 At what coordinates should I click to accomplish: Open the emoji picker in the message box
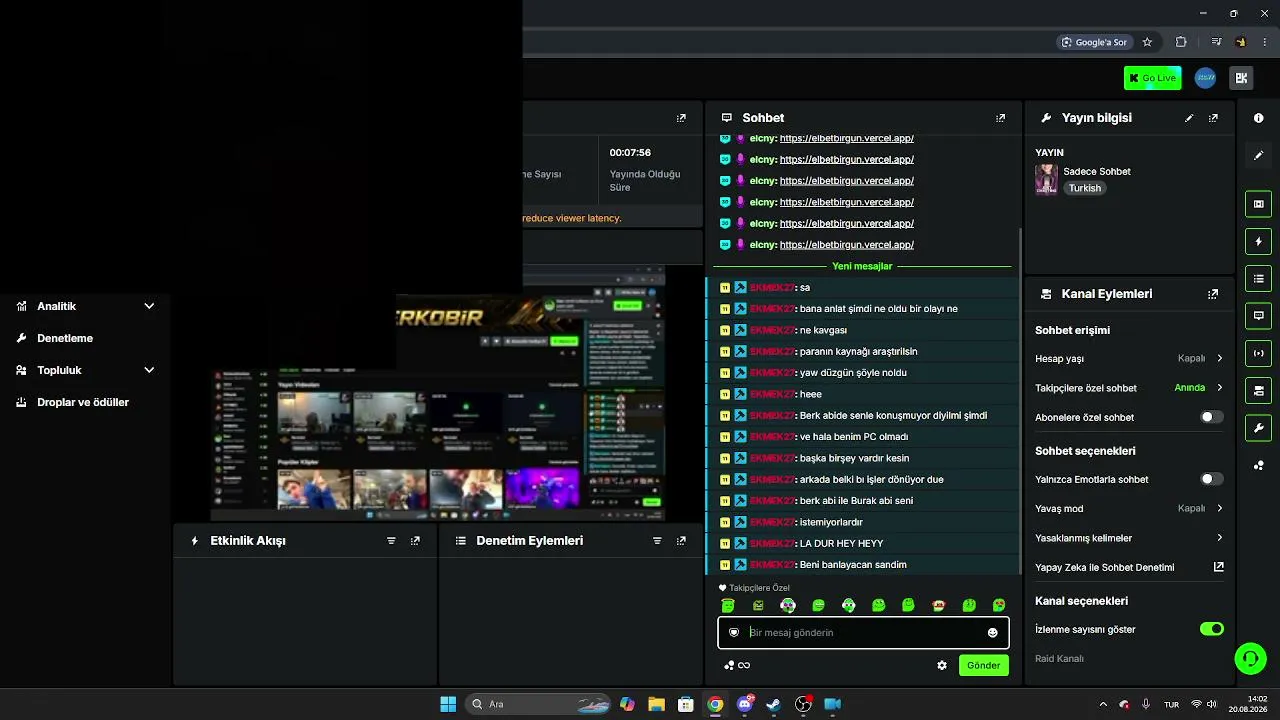click(x=992, y=633)
